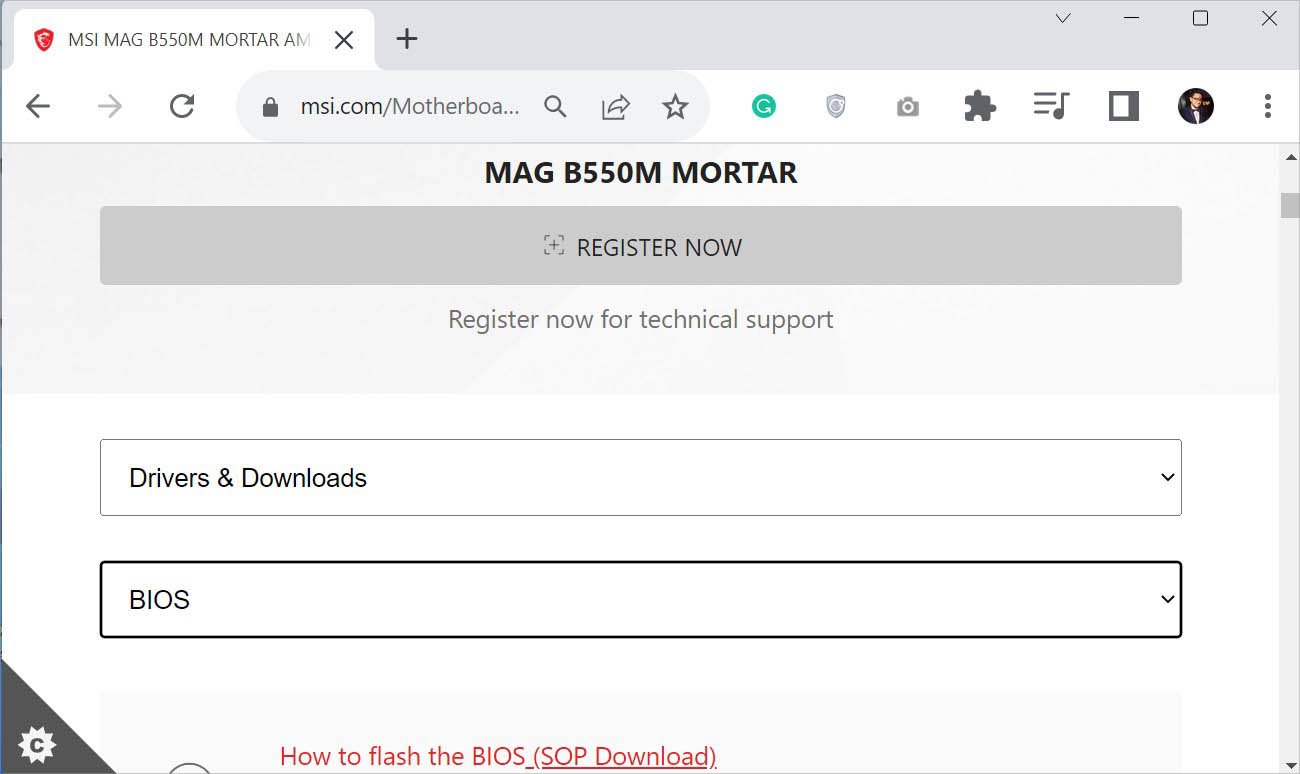Screen dimensions: 1300x774
Task: Open the media controls icon
Action: [x=1051, y=107]
